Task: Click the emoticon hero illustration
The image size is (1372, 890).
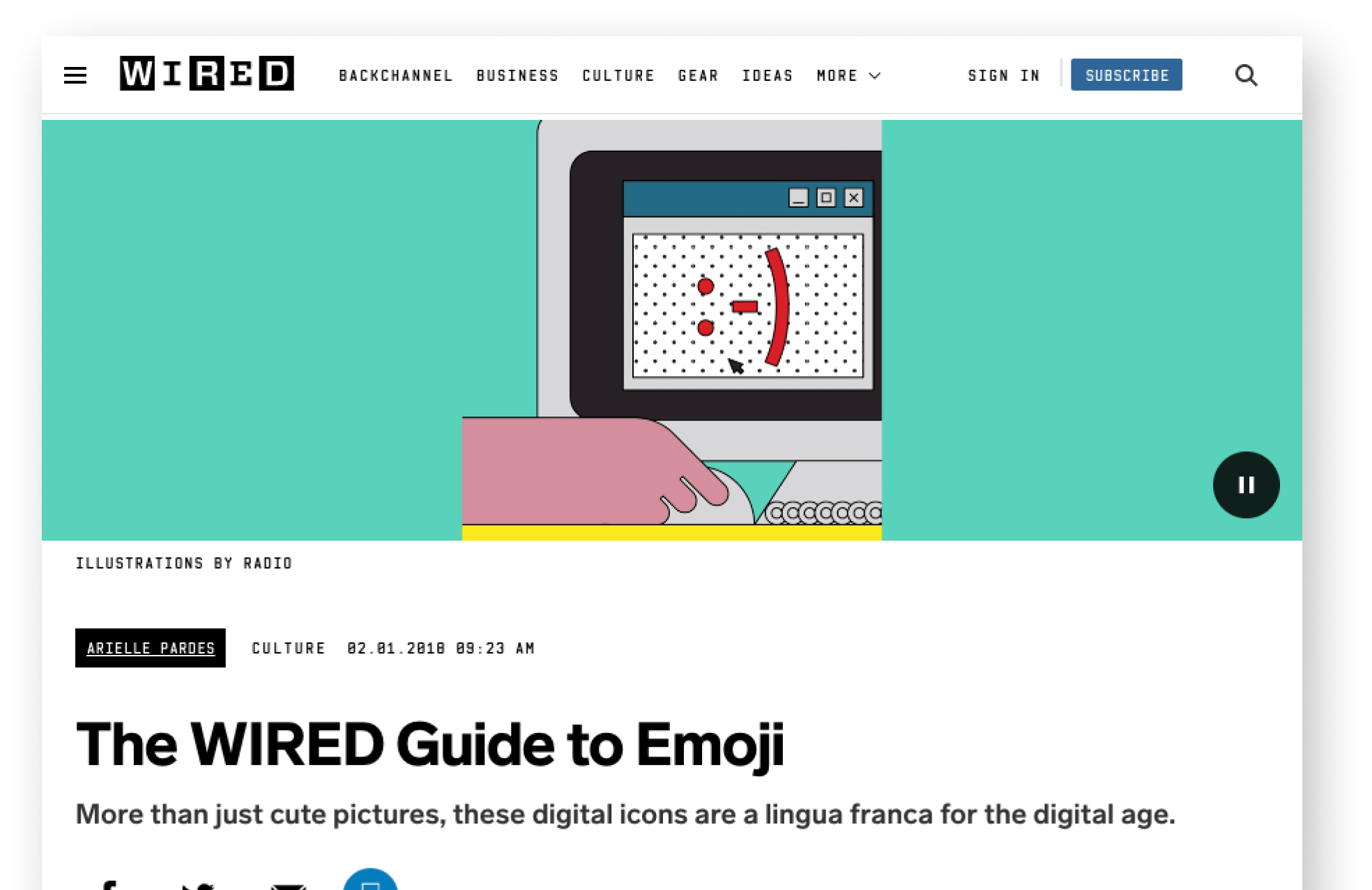Action: click(x=672, y=330)
